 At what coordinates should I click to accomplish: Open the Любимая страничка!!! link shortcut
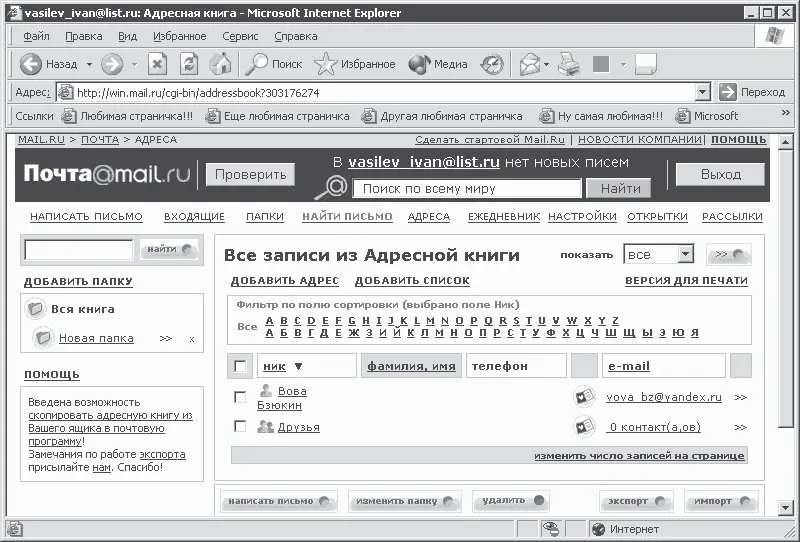tap(128, 116)
